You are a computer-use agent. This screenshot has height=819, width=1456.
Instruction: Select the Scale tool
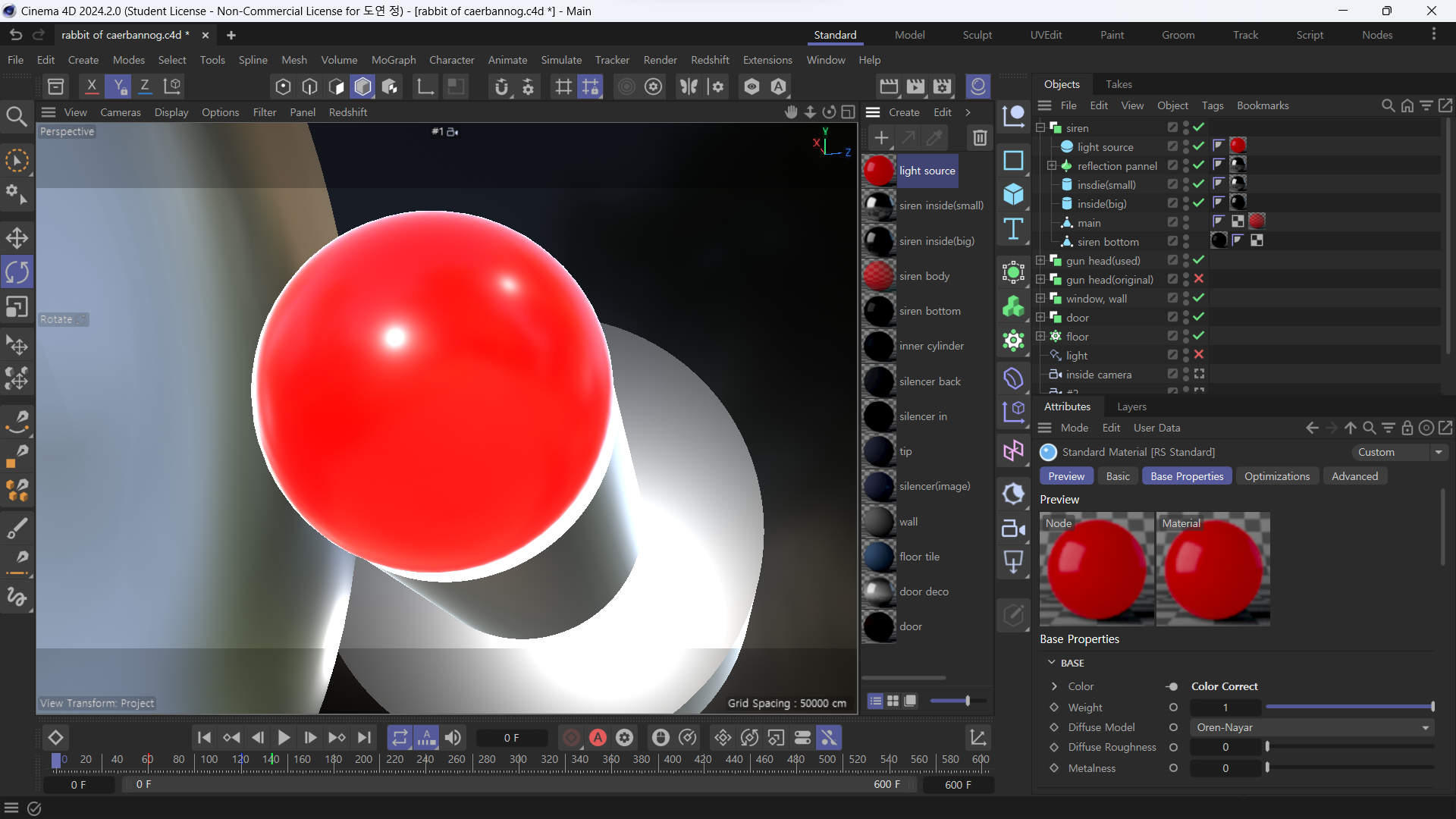(17, 307)
